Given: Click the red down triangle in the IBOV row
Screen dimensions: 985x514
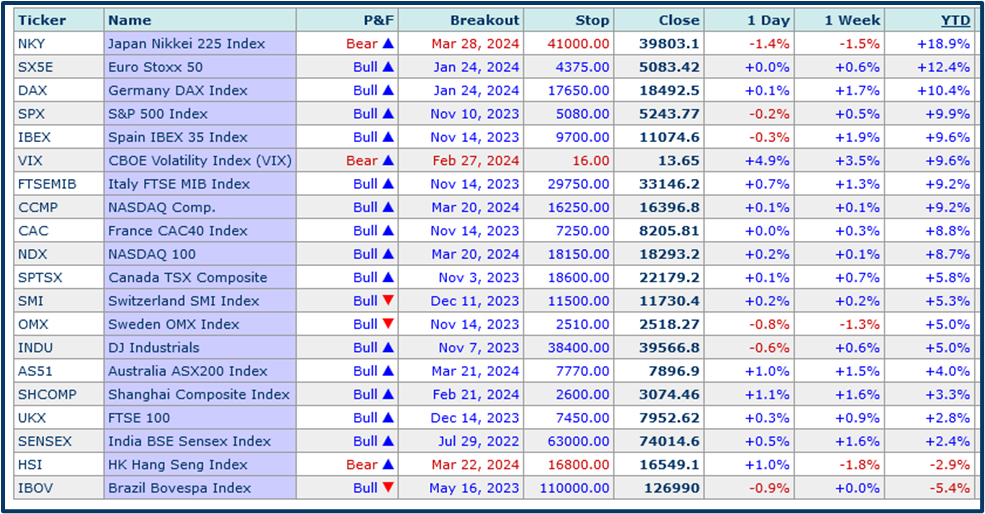Looking at the screenshot, I should [388, 488].
